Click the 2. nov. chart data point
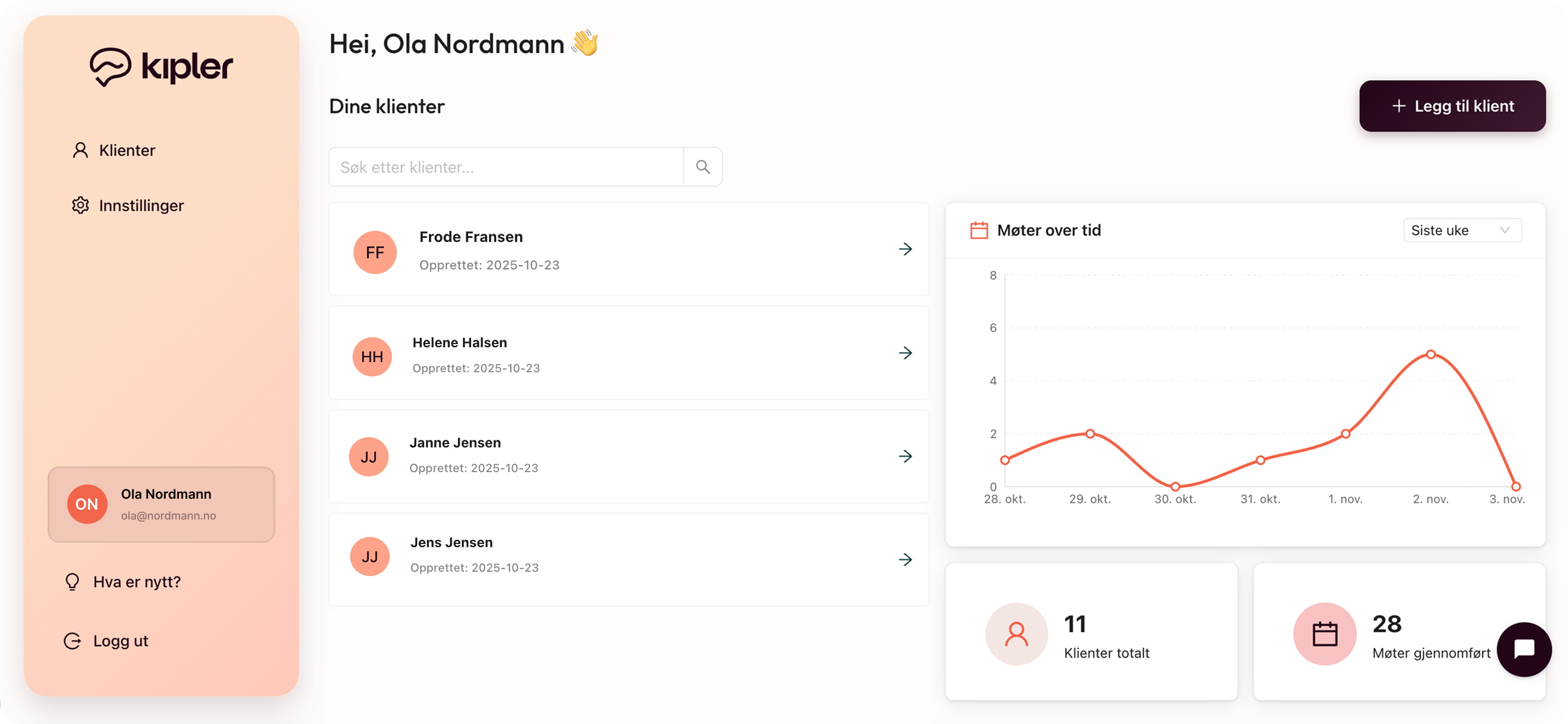1568x724 pixels. [1431, 354]
